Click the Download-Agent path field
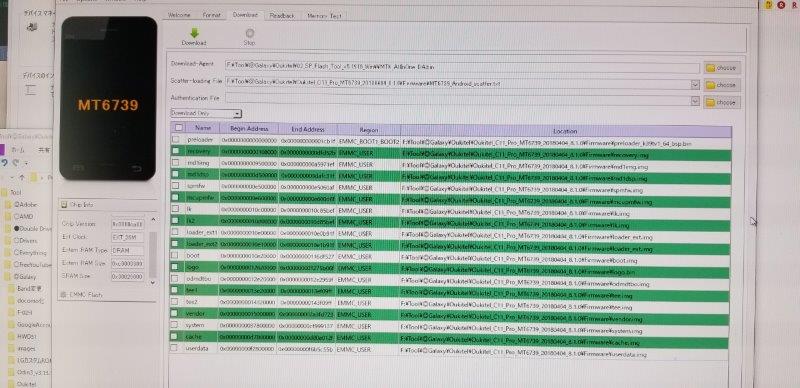 click(x=462, y=66)
